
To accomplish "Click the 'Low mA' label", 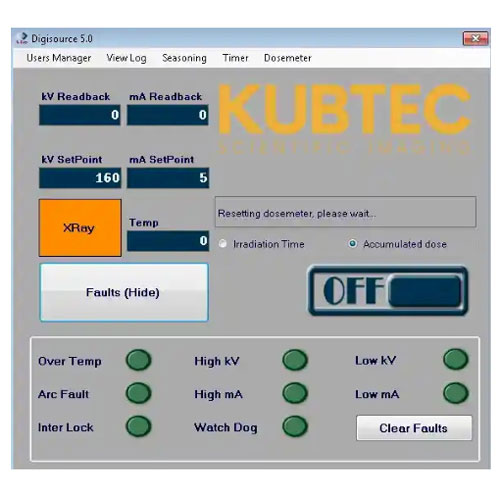I will (377, 394).
